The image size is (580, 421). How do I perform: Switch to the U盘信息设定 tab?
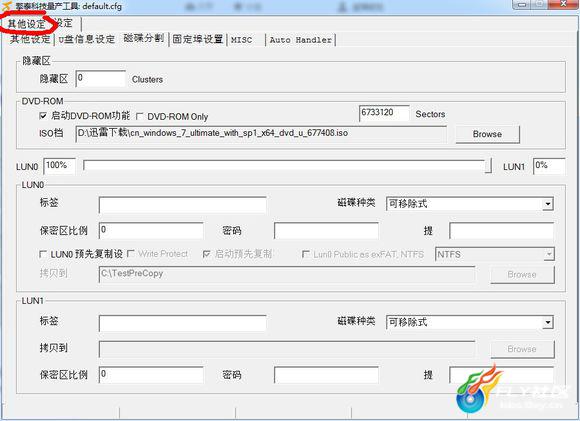point(87,39)
